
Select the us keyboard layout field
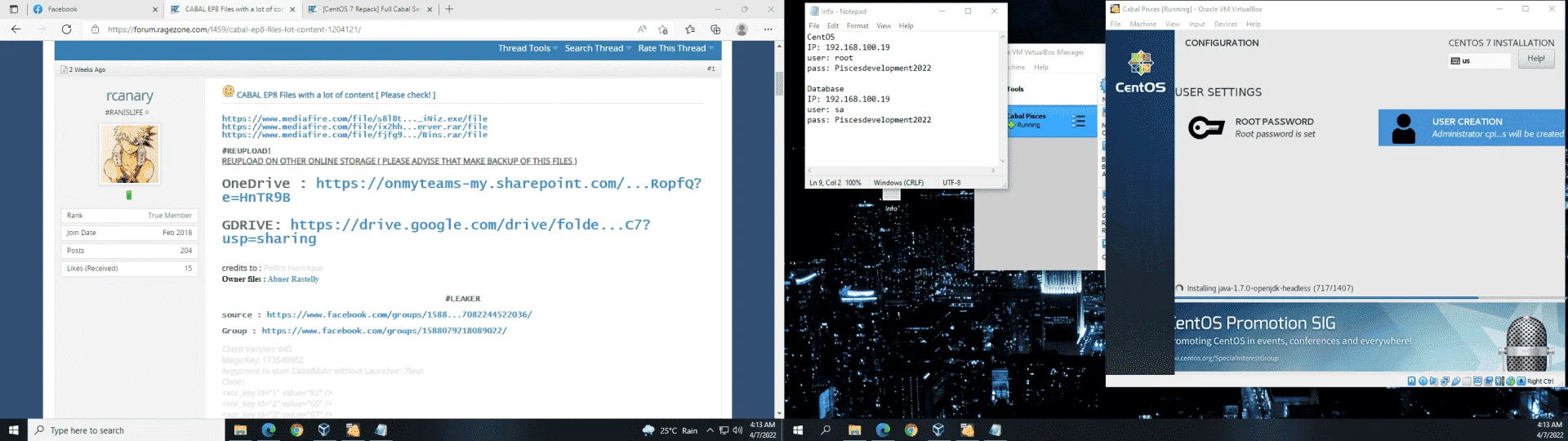coord(1480,60)
